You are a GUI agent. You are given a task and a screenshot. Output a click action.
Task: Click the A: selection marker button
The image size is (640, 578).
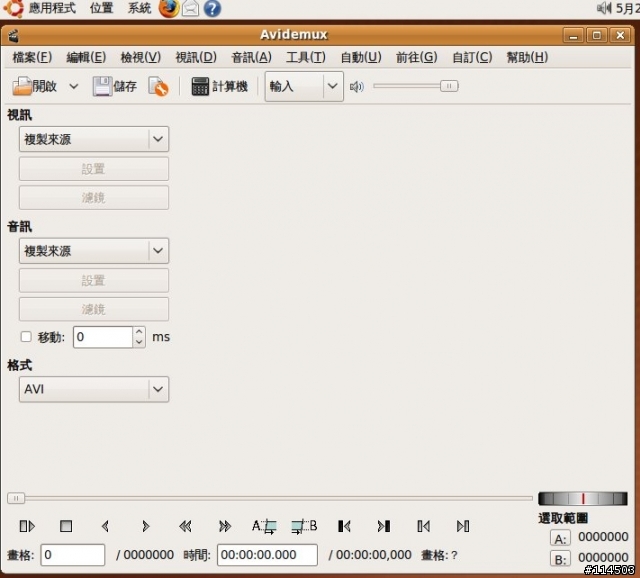point(560,538)
